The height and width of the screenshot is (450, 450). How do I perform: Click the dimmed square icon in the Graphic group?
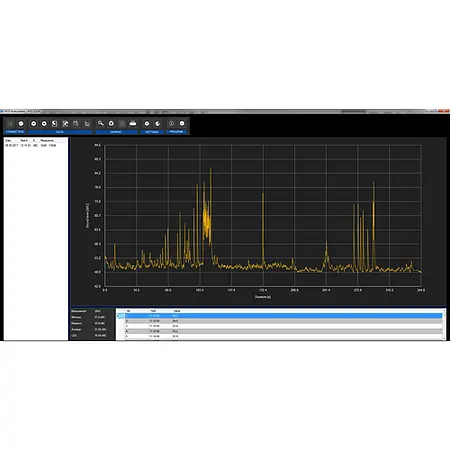pos(122,124)
